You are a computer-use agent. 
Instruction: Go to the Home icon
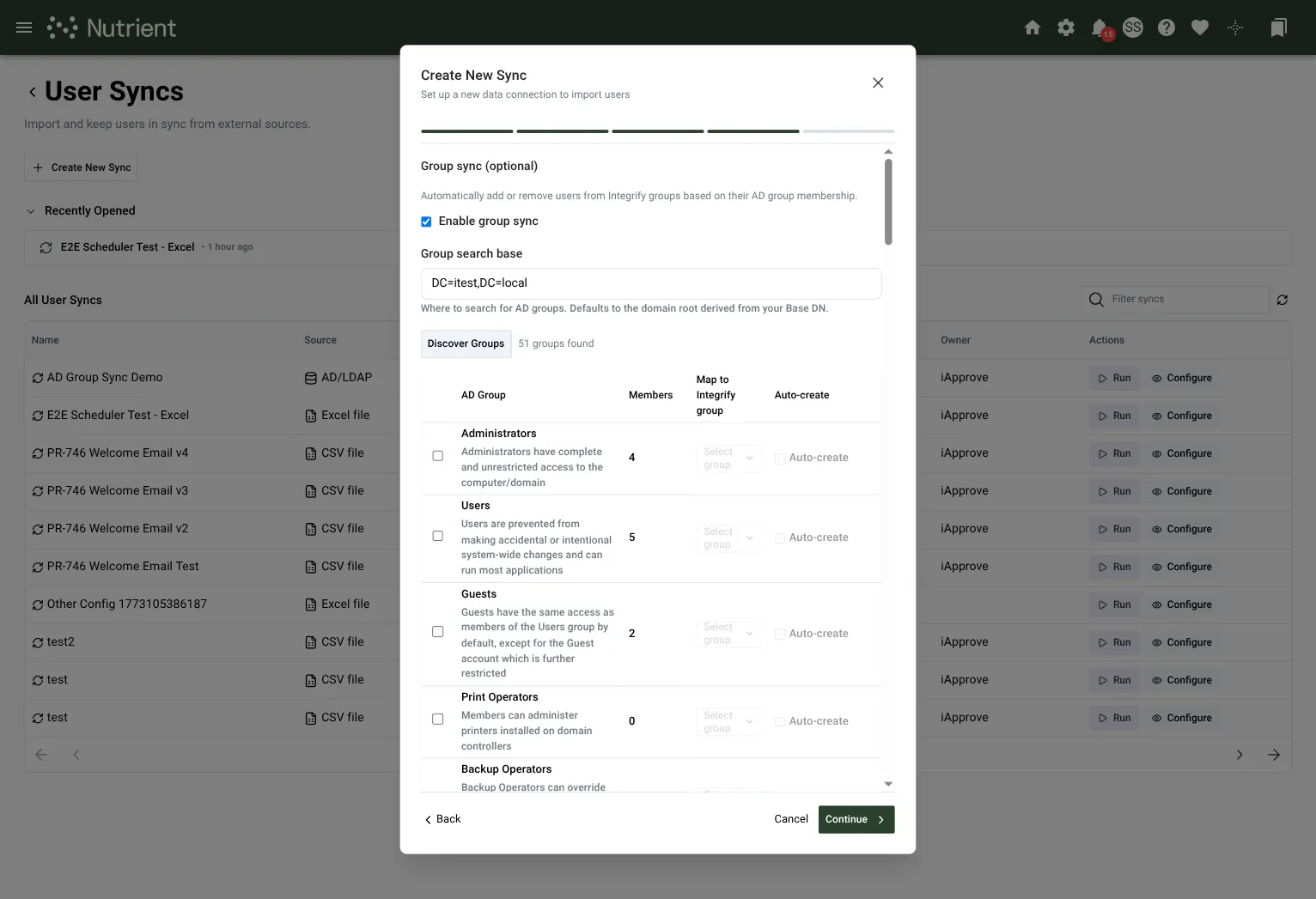pyautogui.click(x=1033, y=27)
